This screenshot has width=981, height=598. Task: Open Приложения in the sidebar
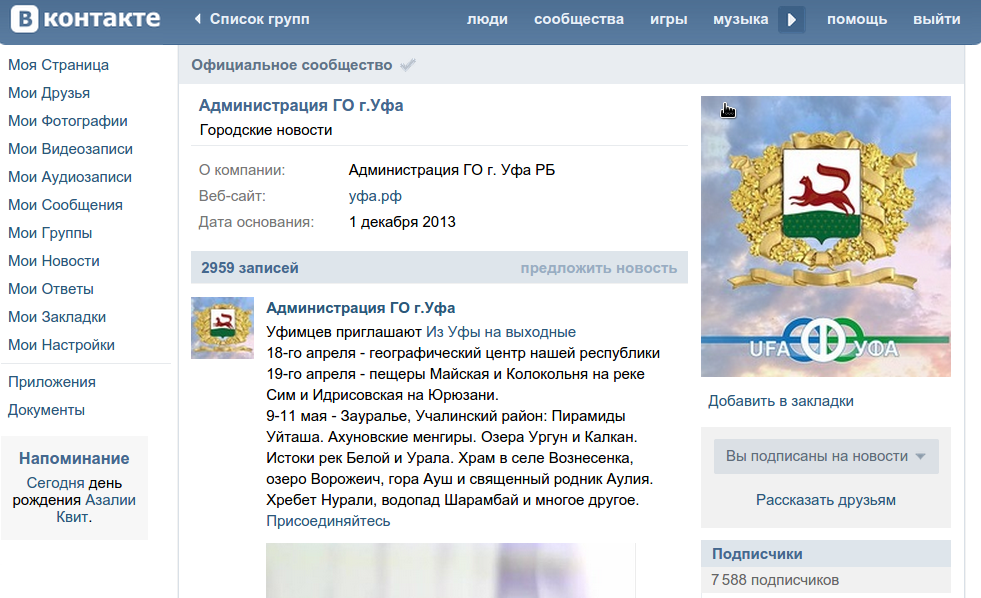[x=52, y=382]
